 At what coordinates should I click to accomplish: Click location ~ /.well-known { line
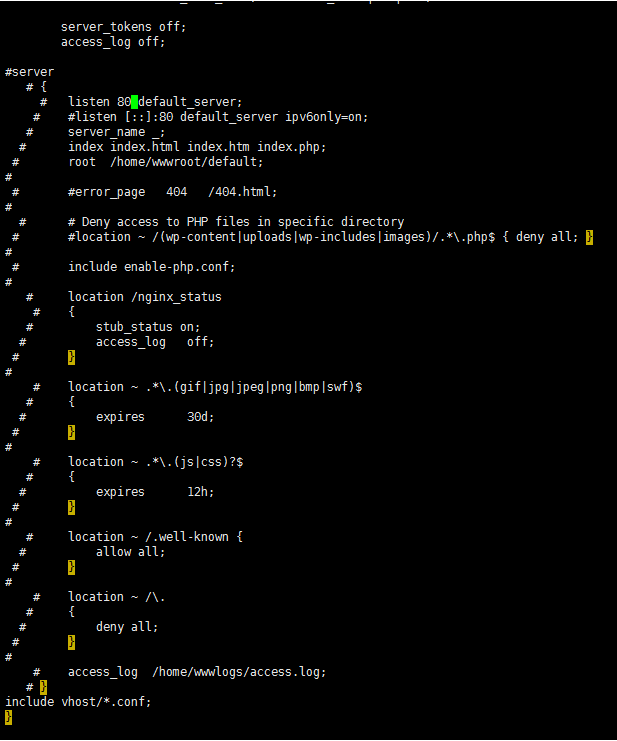156,537
